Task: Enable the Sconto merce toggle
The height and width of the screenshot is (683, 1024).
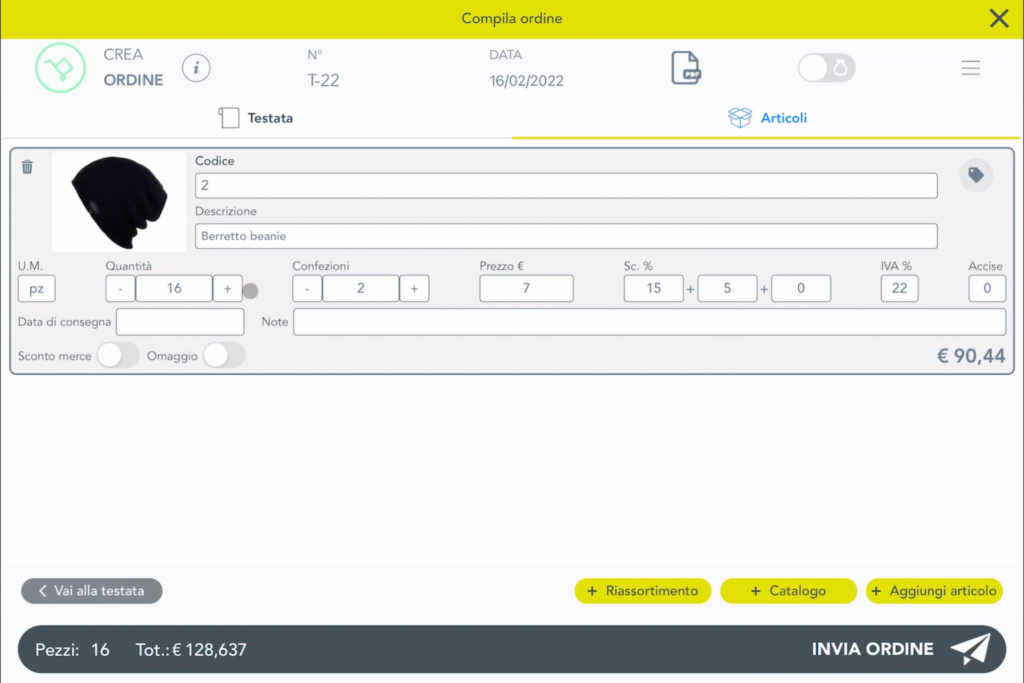Action: pyautogui.click(x=118, y=355)
